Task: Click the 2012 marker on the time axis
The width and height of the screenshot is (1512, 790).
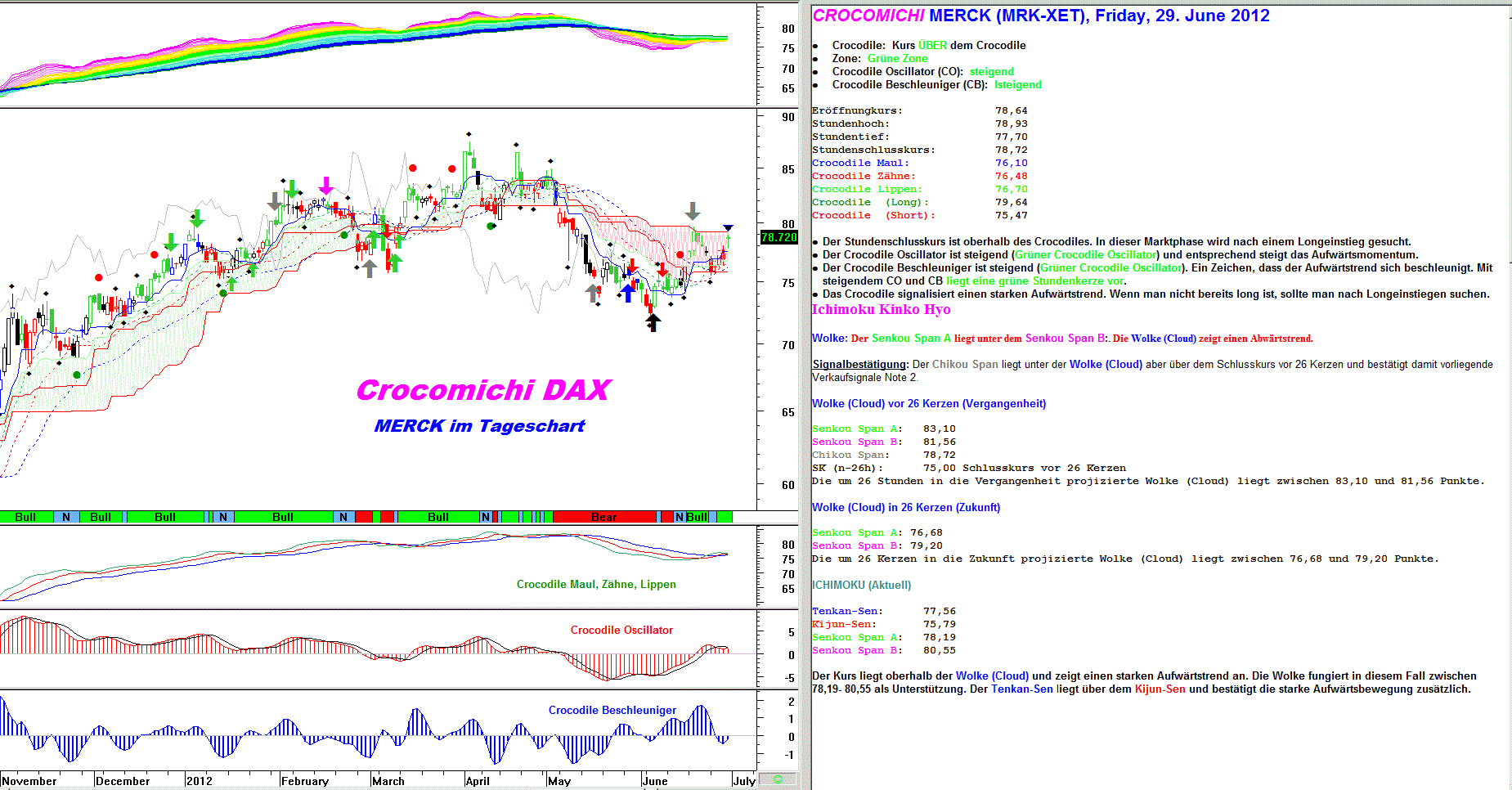Action: pos(199,781)
